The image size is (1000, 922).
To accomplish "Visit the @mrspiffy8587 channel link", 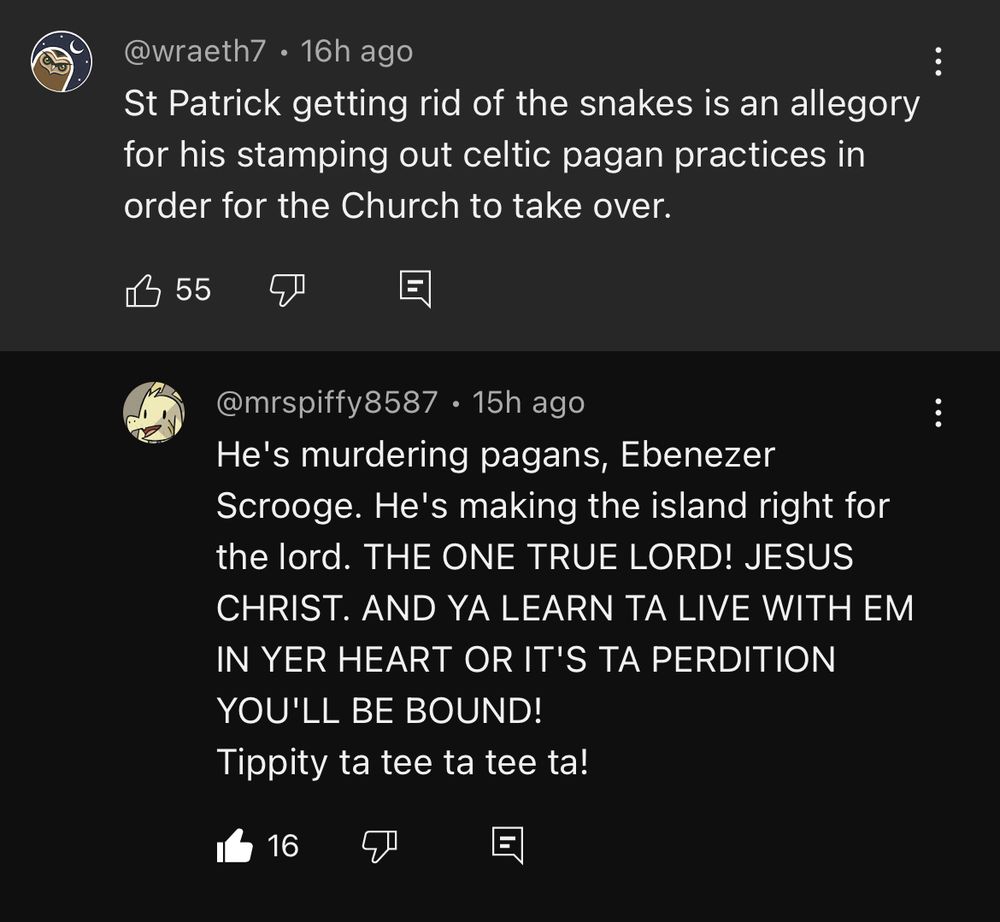I will (x=327, y=402).
